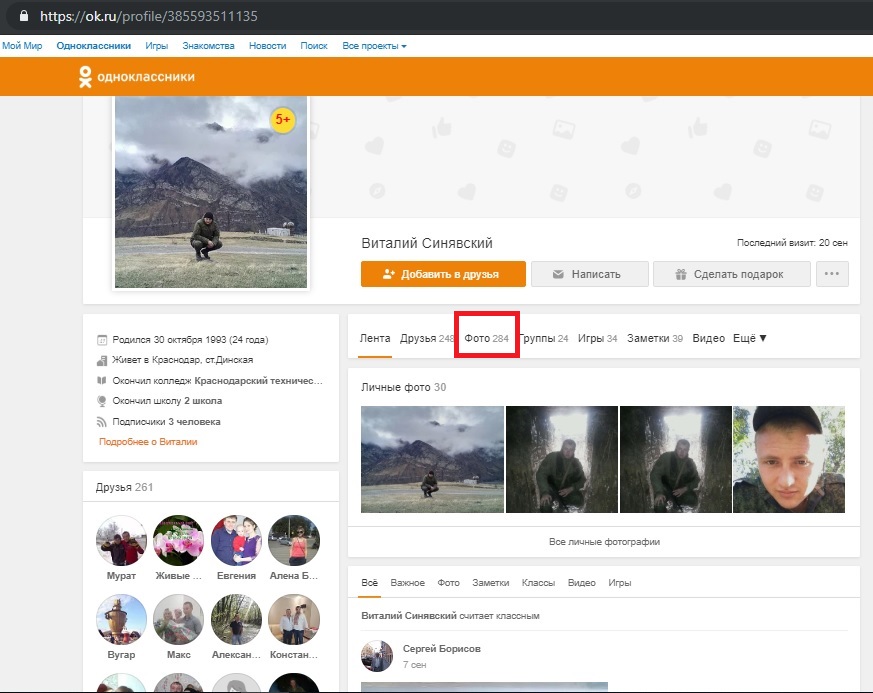Click Сделать подарок button

[x=732, y=274]
